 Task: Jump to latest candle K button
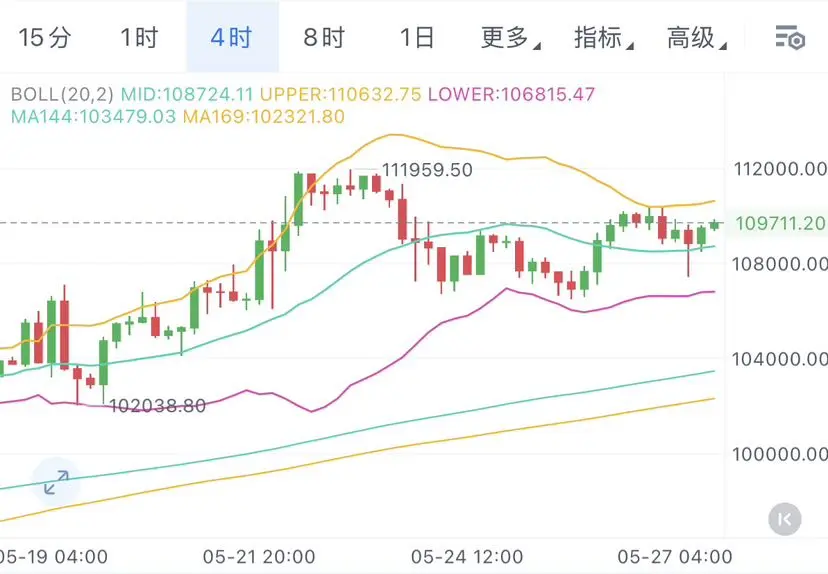(785, 519)
